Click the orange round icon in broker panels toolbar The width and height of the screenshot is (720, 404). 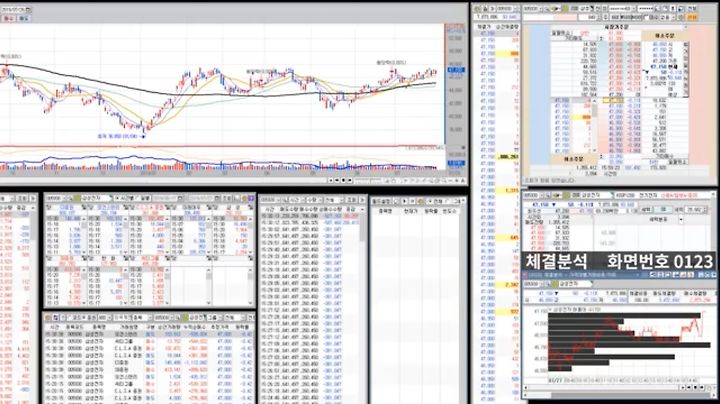point(244,198)
